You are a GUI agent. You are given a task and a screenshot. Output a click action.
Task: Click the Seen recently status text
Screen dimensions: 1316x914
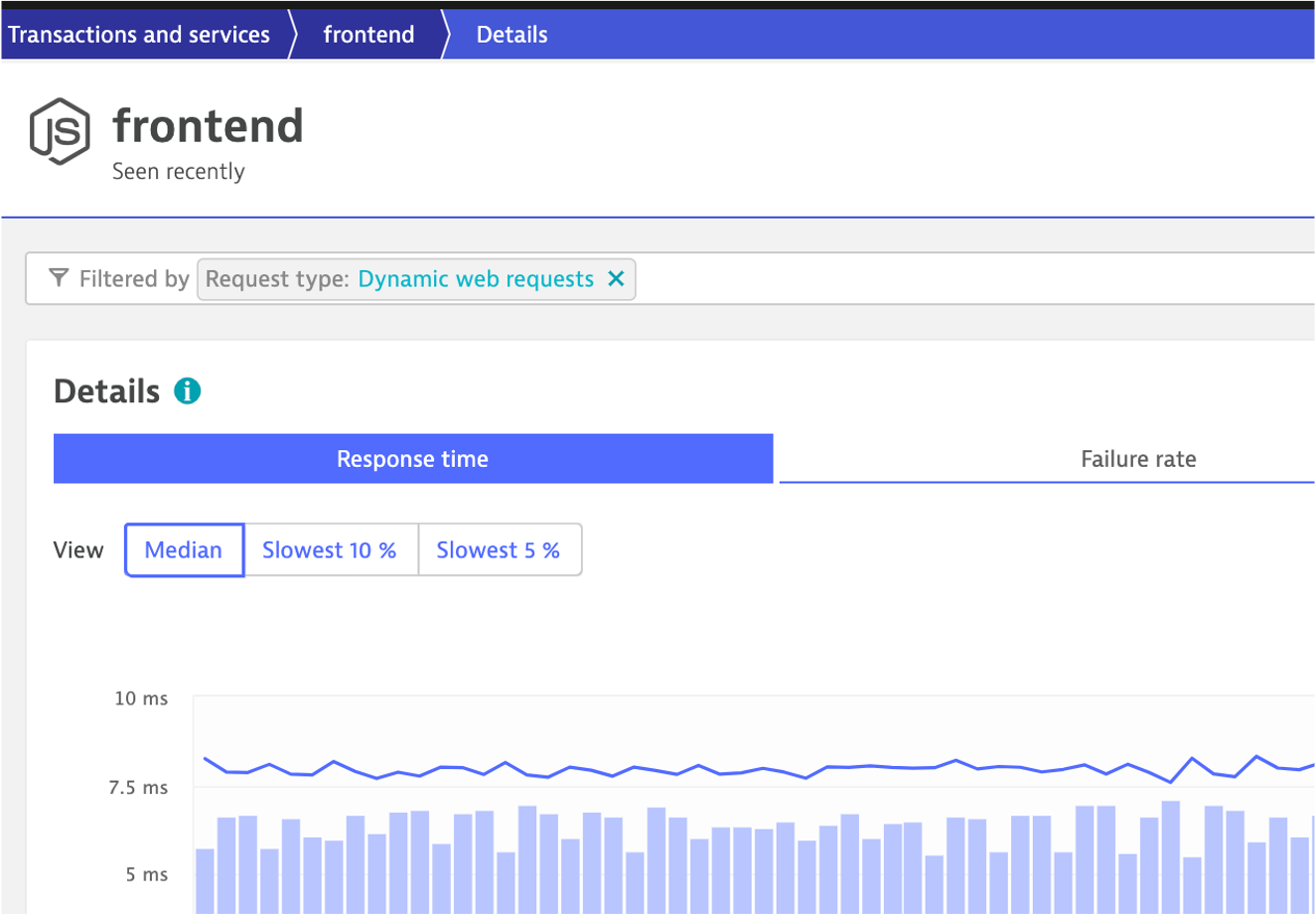(x=178, y=172)
